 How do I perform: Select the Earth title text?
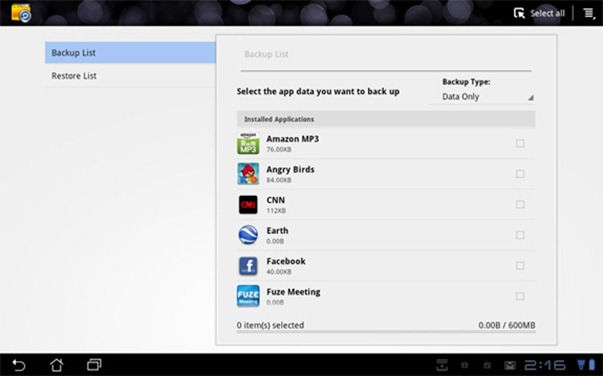pyautogui.click(x=277, y=230)
